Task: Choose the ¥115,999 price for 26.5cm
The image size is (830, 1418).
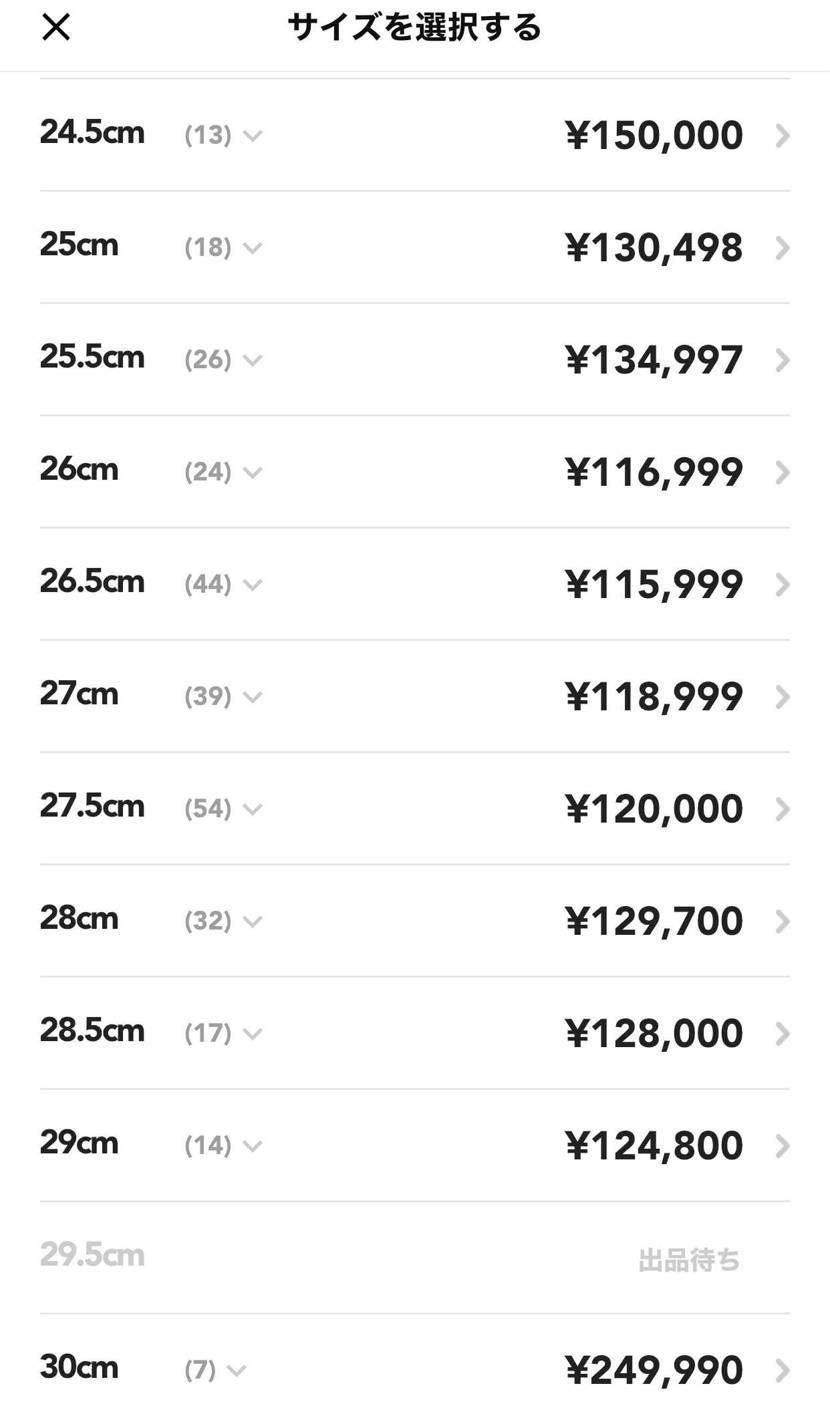Action: [x=654, y=585]
